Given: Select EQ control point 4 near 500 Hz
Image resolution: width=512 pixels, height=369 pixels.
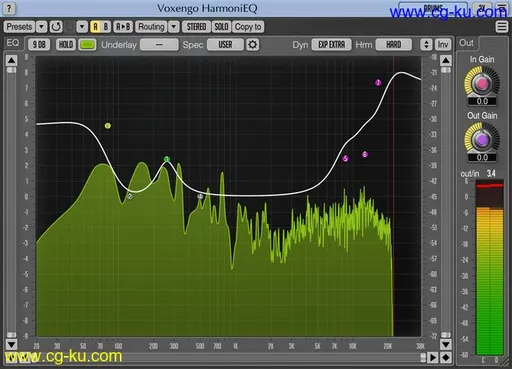Looking at the screenshot, I should (x=200, y=196).
